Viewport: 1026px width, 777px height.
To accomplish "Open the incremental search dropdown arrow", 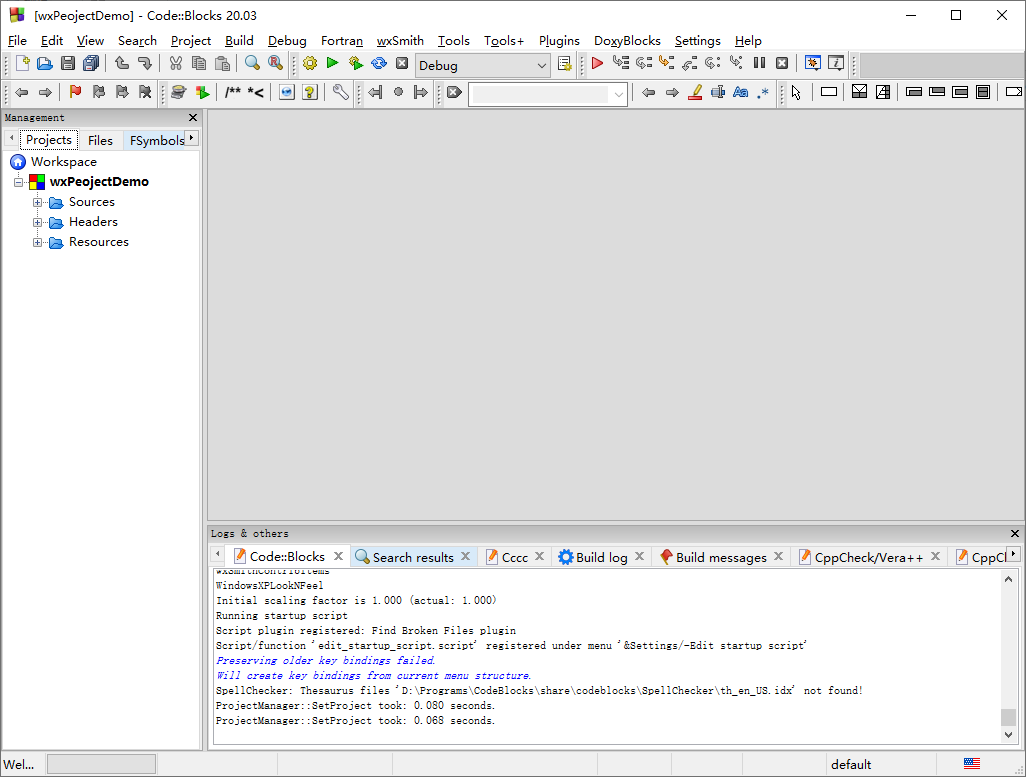I will coord(618,94).
